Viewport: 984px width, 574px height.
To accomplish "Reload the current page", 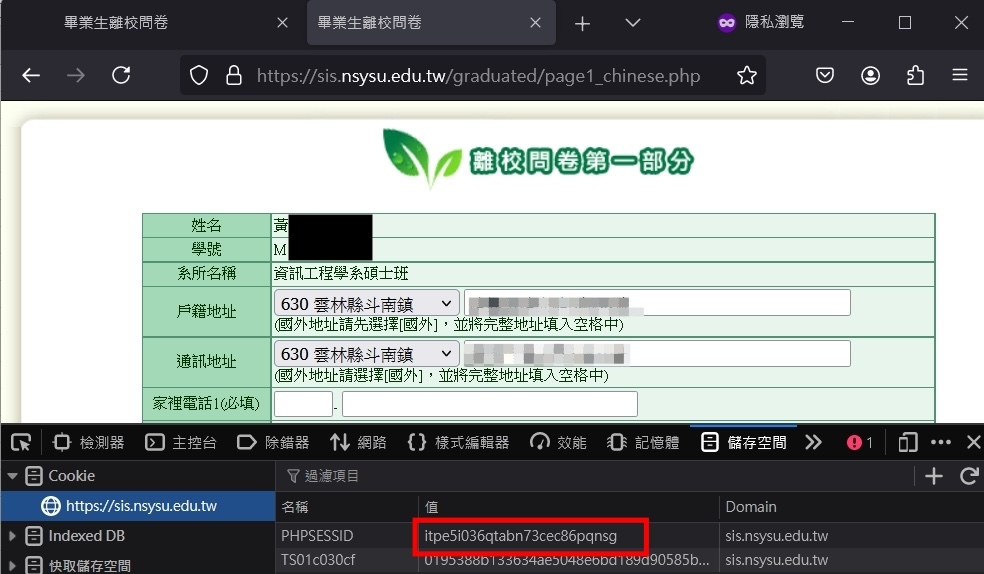I will tap(121, 76).
